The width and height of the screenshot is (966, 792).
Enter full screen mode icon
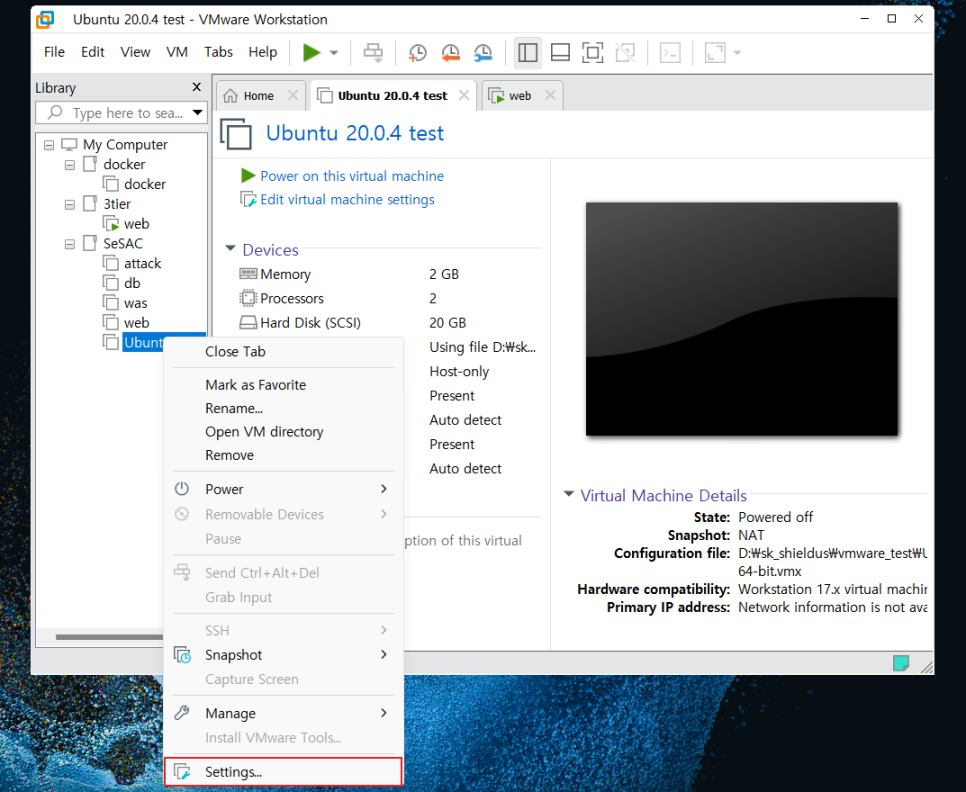tap(593, 53)
